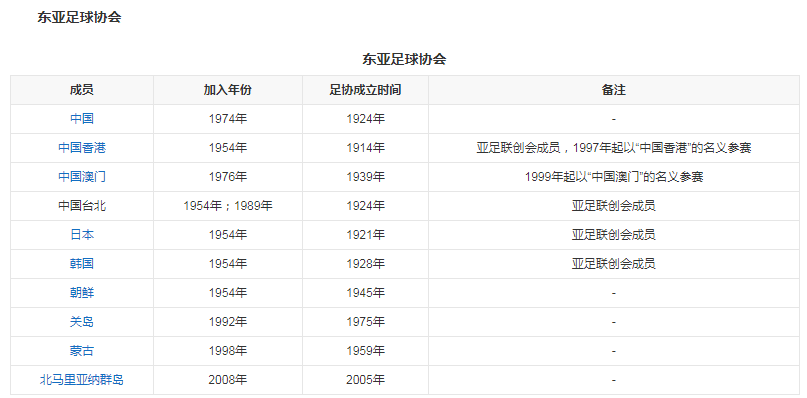This screenshot has width=807, height=398.
Task: Open the 蒙古 link
Action: 82,351
